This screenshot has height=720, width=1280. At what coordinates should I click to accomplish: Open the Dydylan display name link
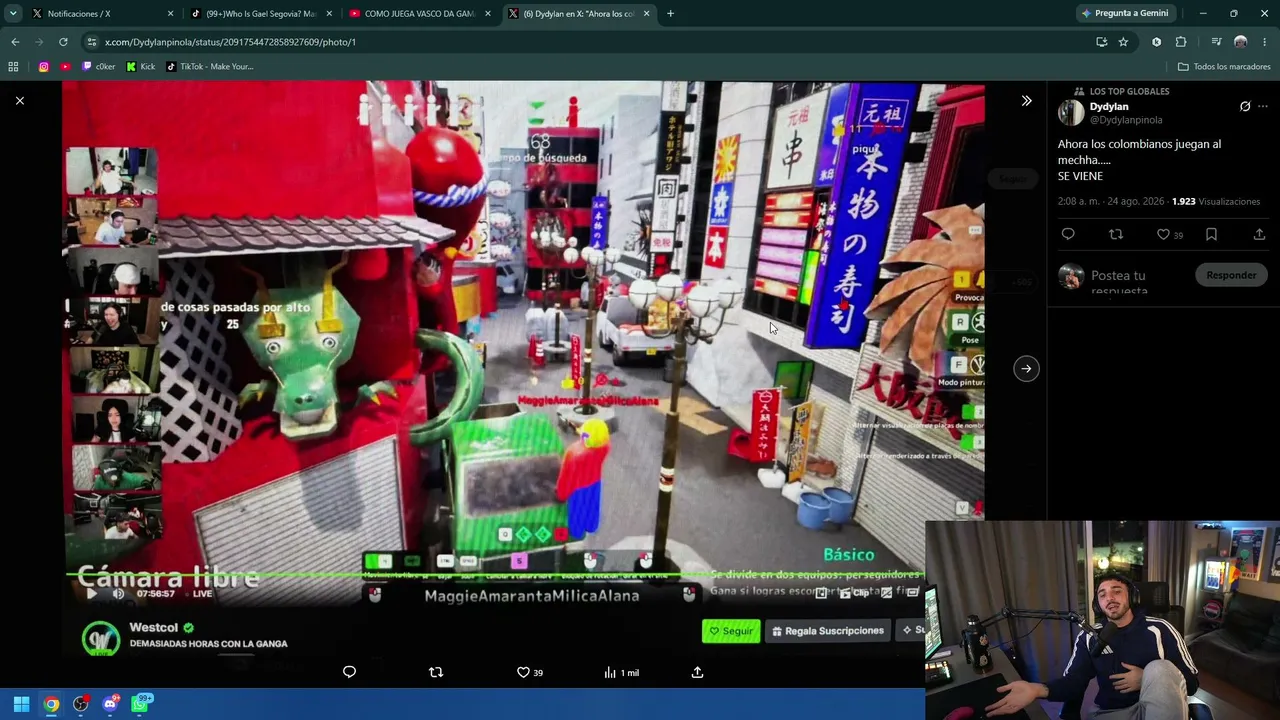point(1109,106)
